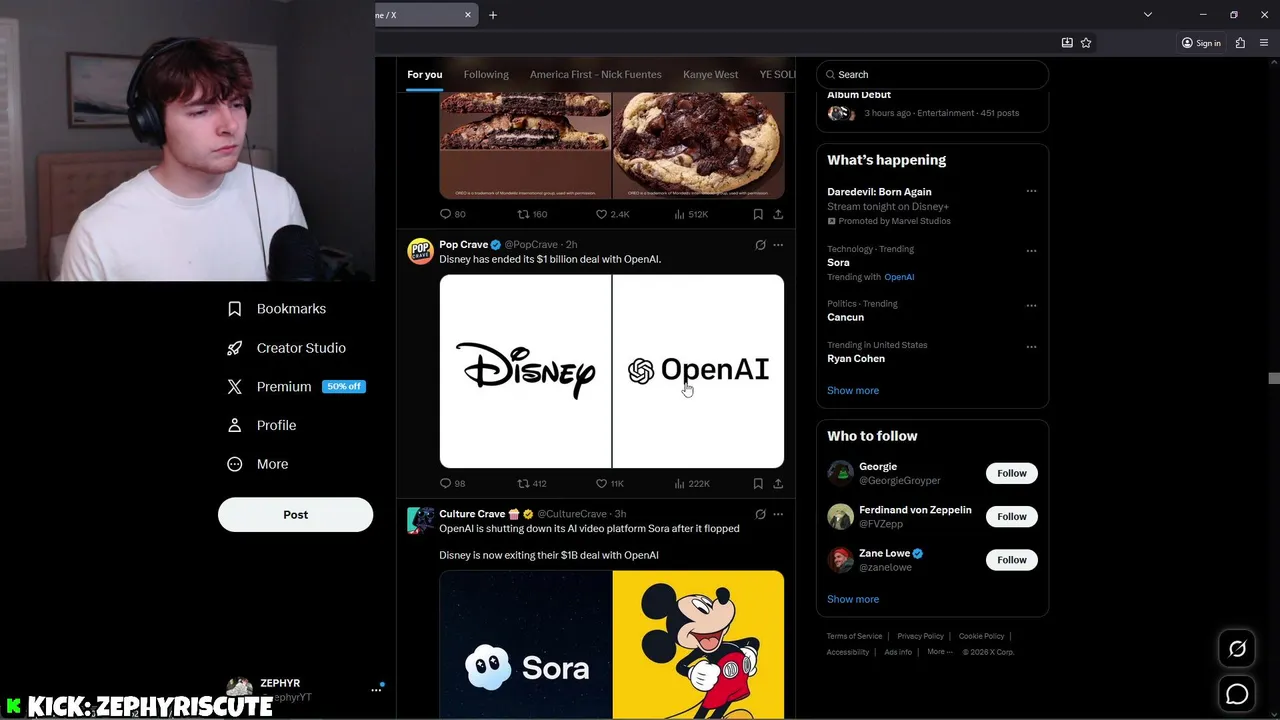Open the Disney logo image
The image size is (1280, 720).
click(x=525, y=371)
